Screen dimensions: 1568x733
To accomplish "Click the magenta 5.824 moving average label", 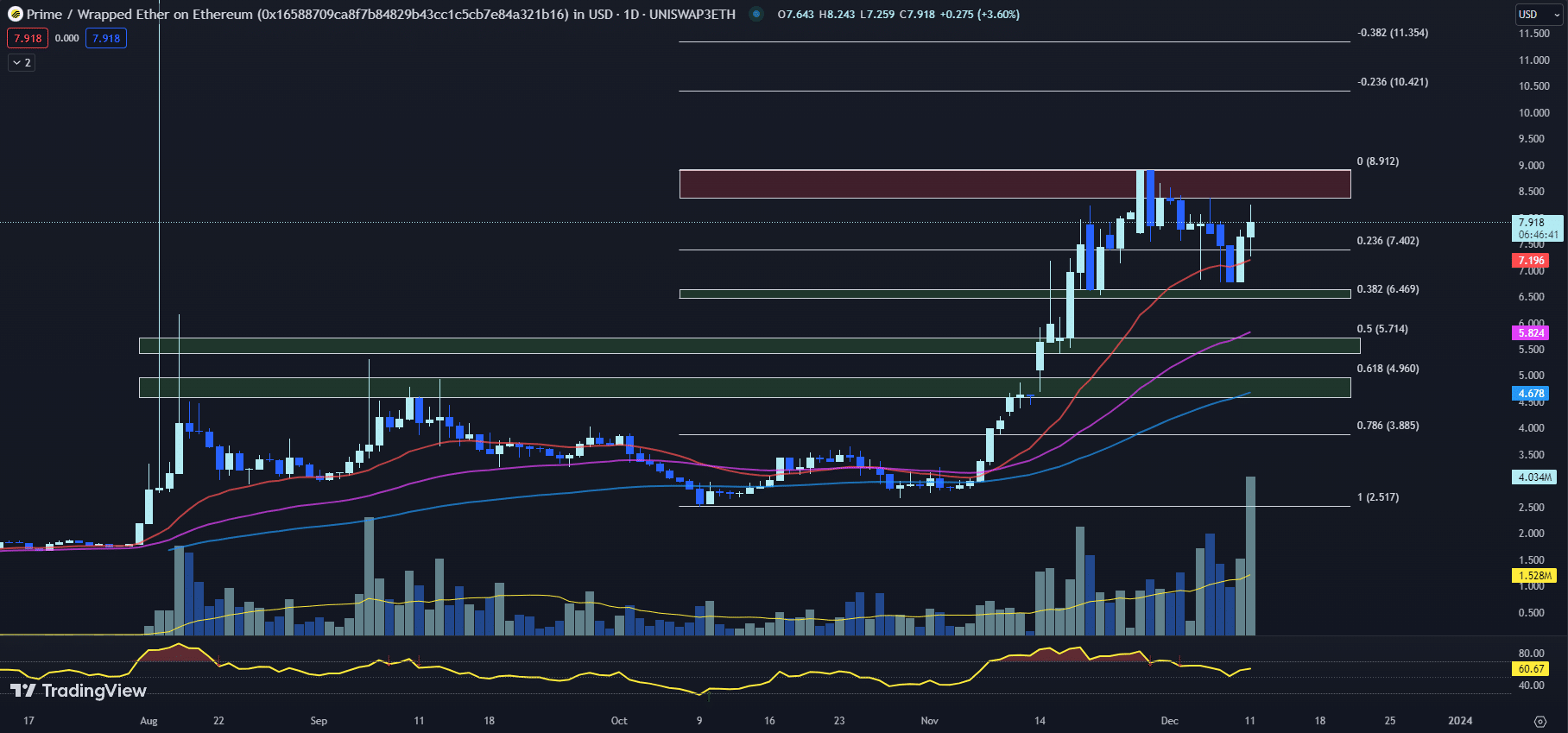I will [x=1531, y=333].
